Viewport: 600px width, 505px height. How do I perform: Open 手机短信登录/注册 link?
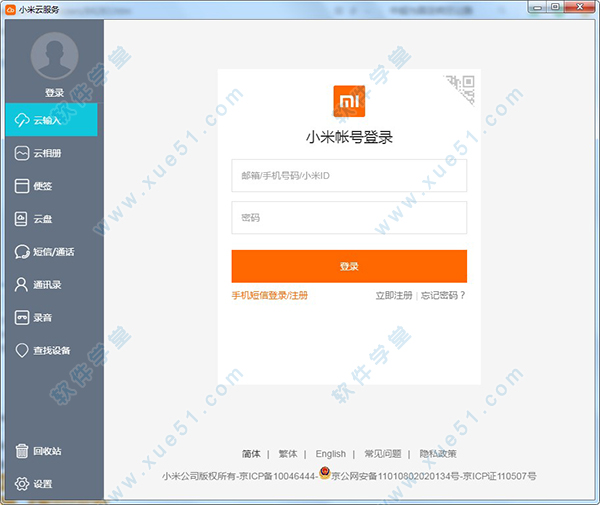pos(270,295)
